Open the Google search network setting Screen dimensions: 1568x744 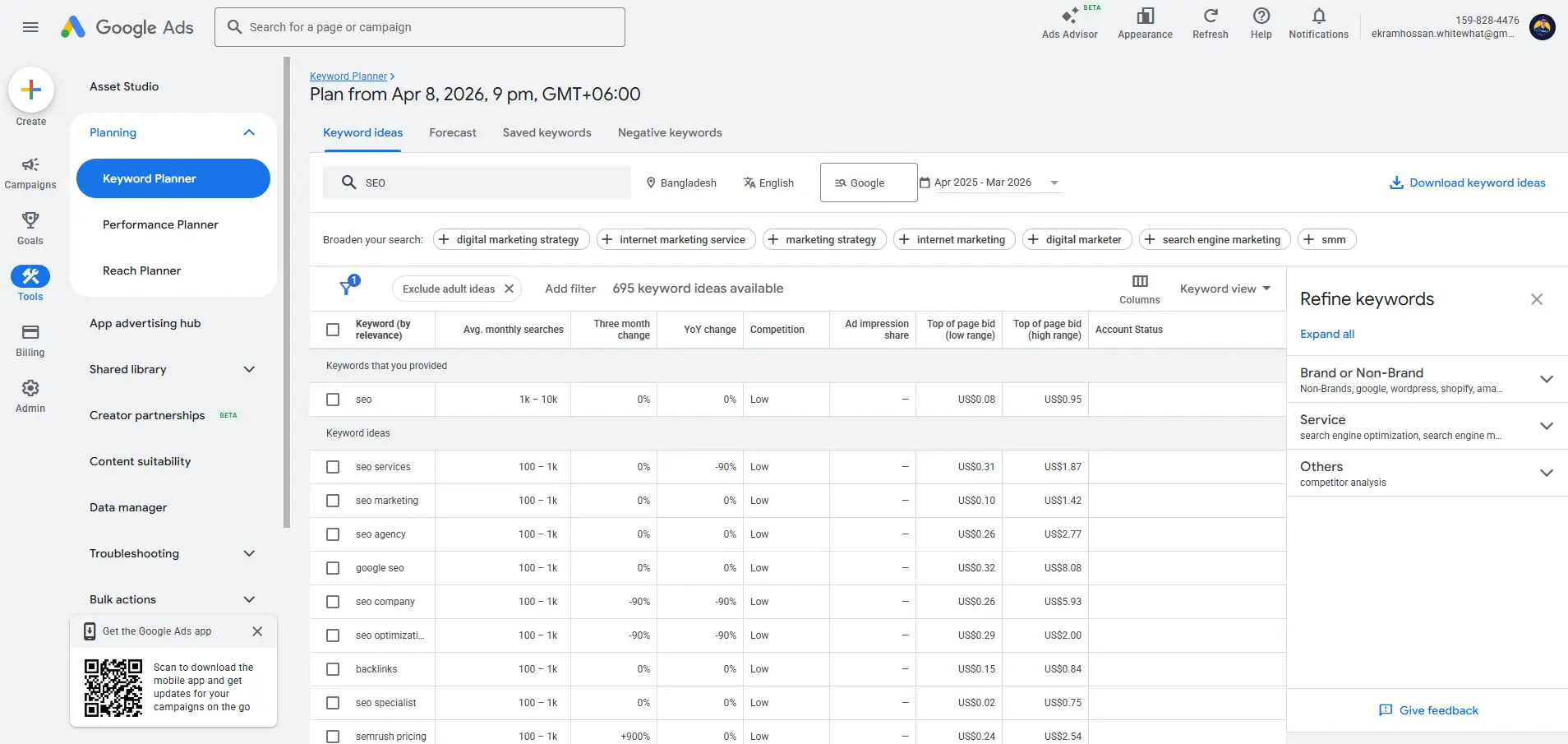click(x=869, y=183)
